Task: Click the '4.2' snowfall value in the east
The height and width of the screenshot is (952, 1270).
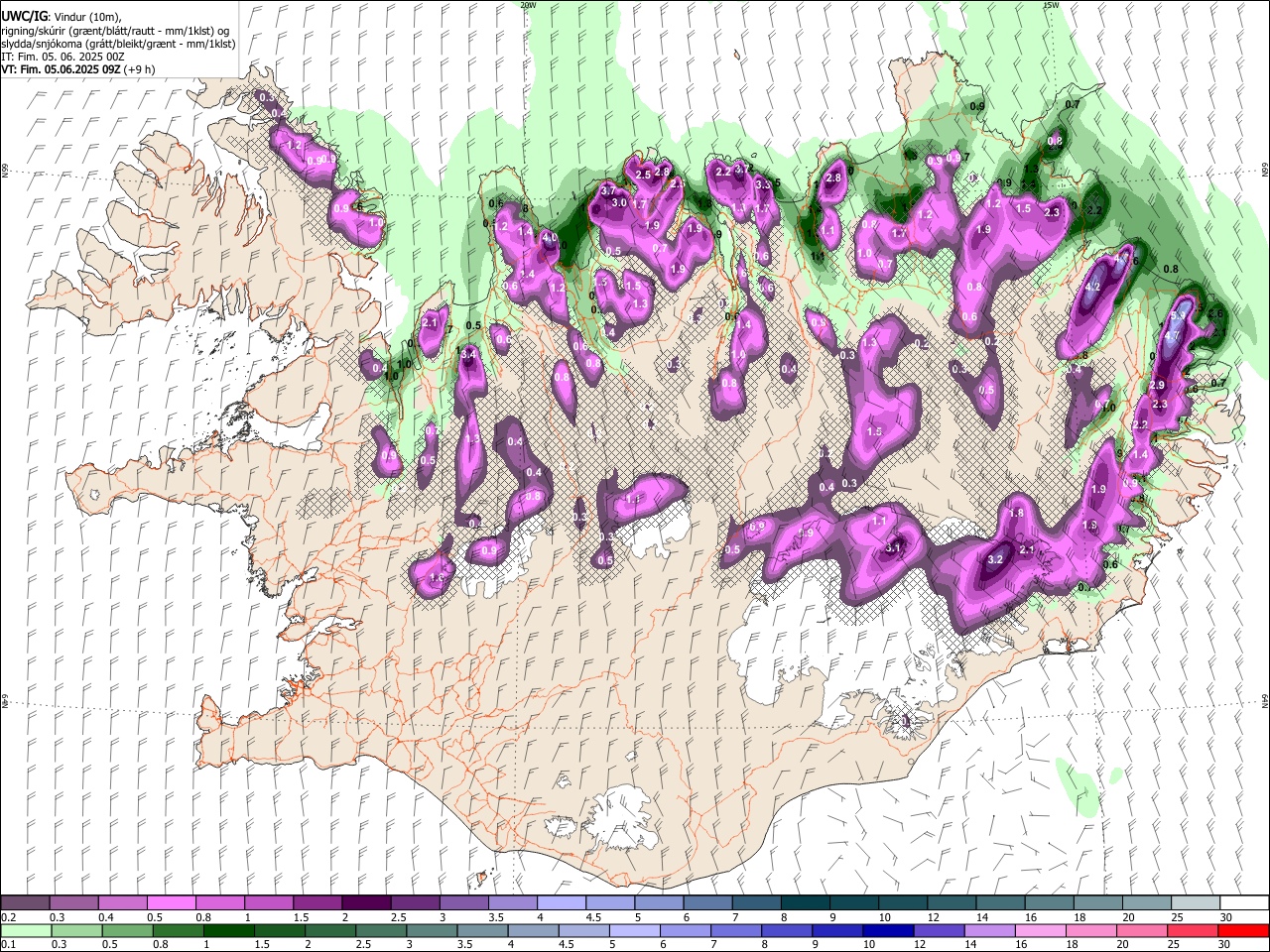Action: point(1093,287)
